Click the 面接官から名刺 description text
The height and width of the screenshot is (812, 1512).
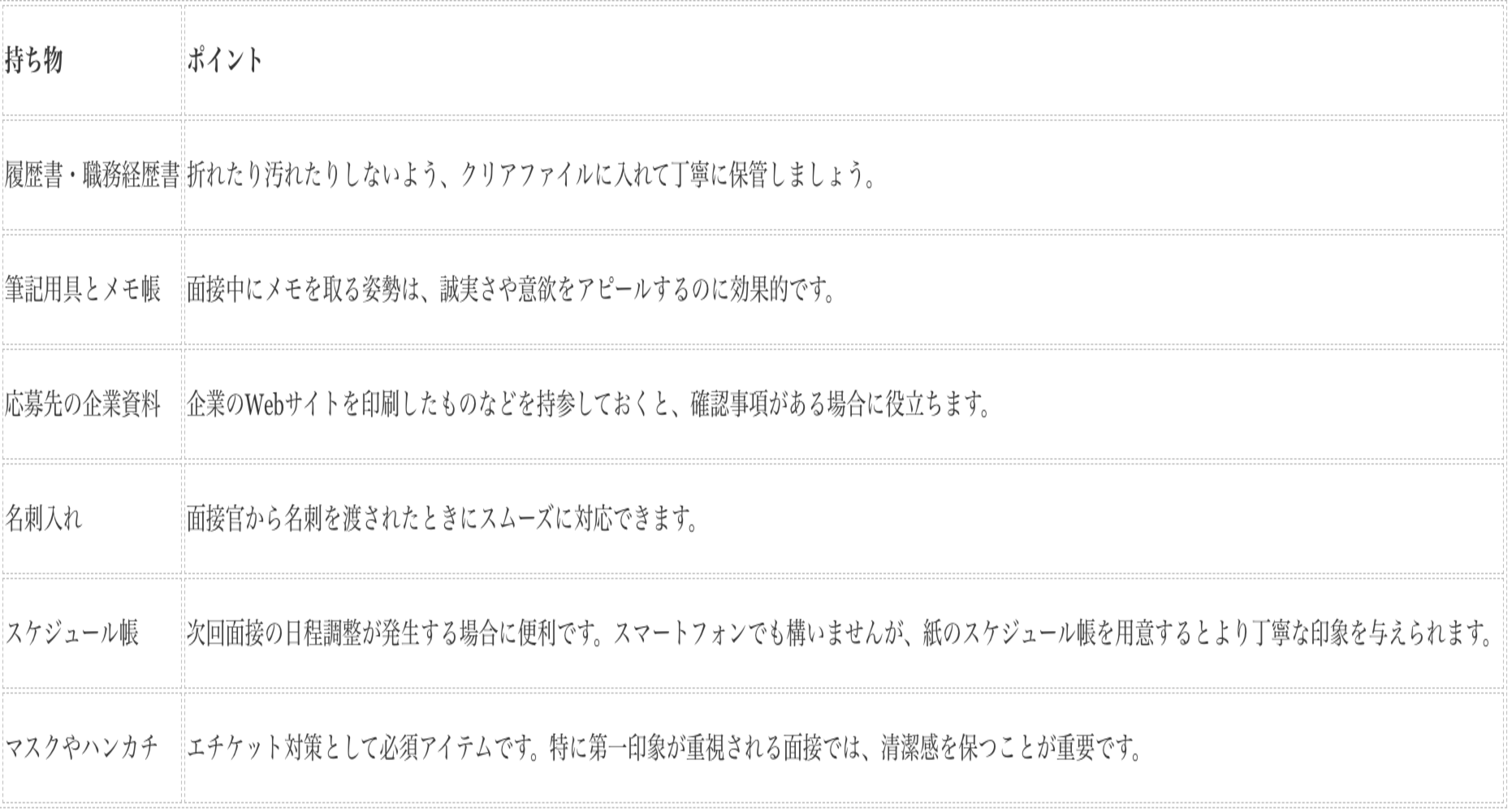443,519
